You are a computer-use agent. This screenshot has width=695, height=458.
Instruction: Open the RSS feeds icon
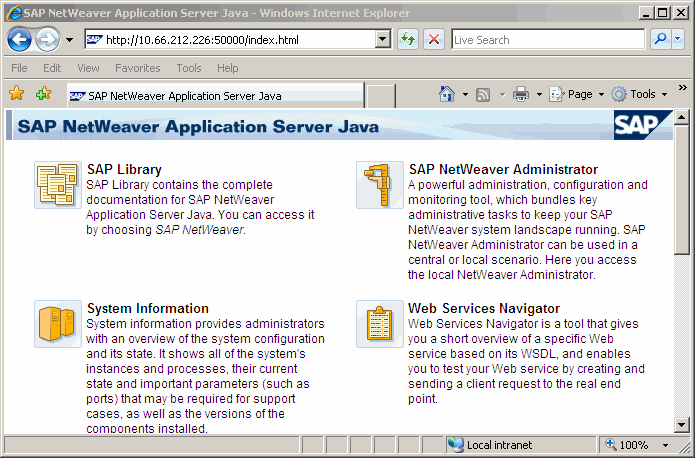coord(483,94)
